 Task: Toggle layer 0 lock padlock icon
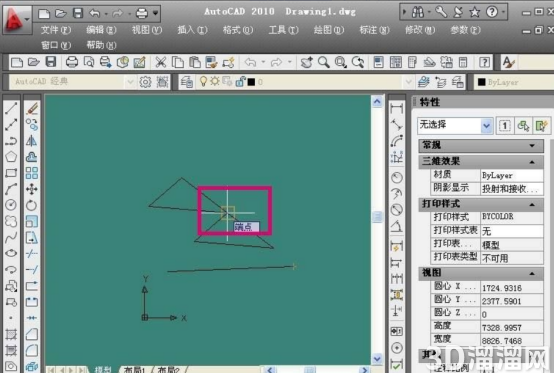pyautogui.click(x=240, y=82)
